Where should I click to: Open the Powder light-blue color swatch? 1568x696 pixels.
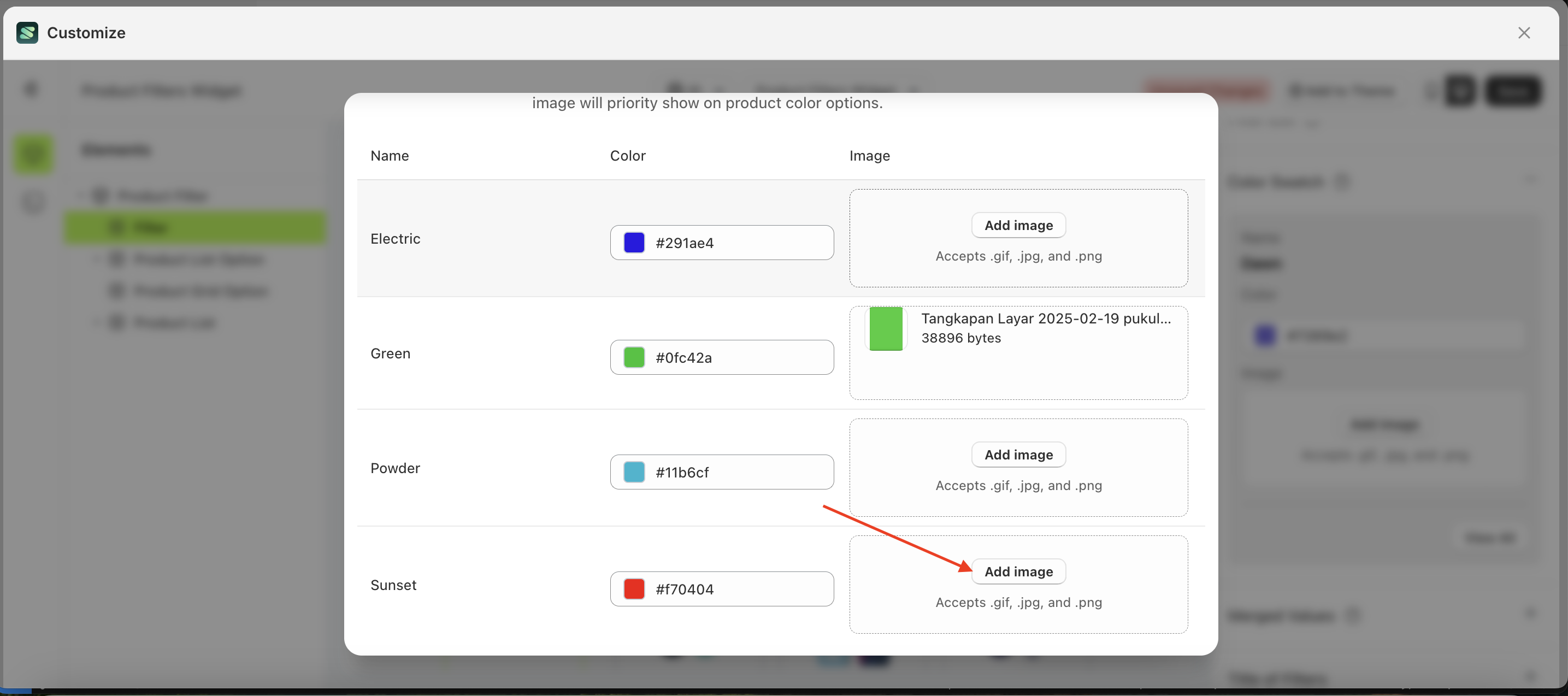point(634,472)
